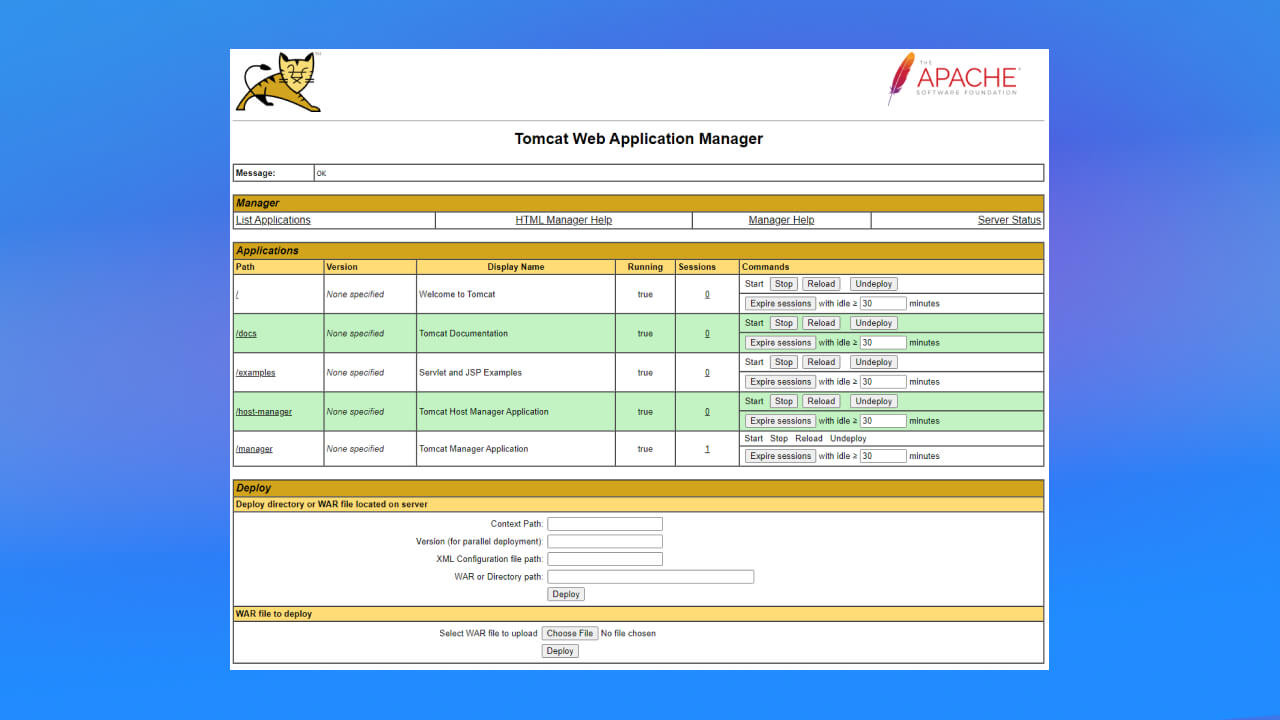
Task: Open the List Applications link
Action: [273, 220]
